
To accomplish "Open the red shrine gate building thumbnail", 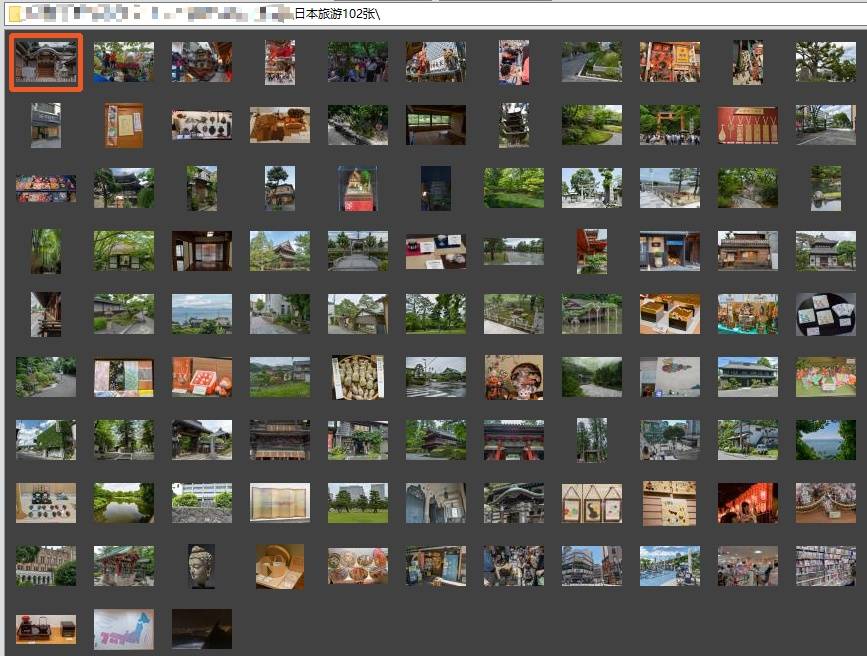I will coord(513,440).
